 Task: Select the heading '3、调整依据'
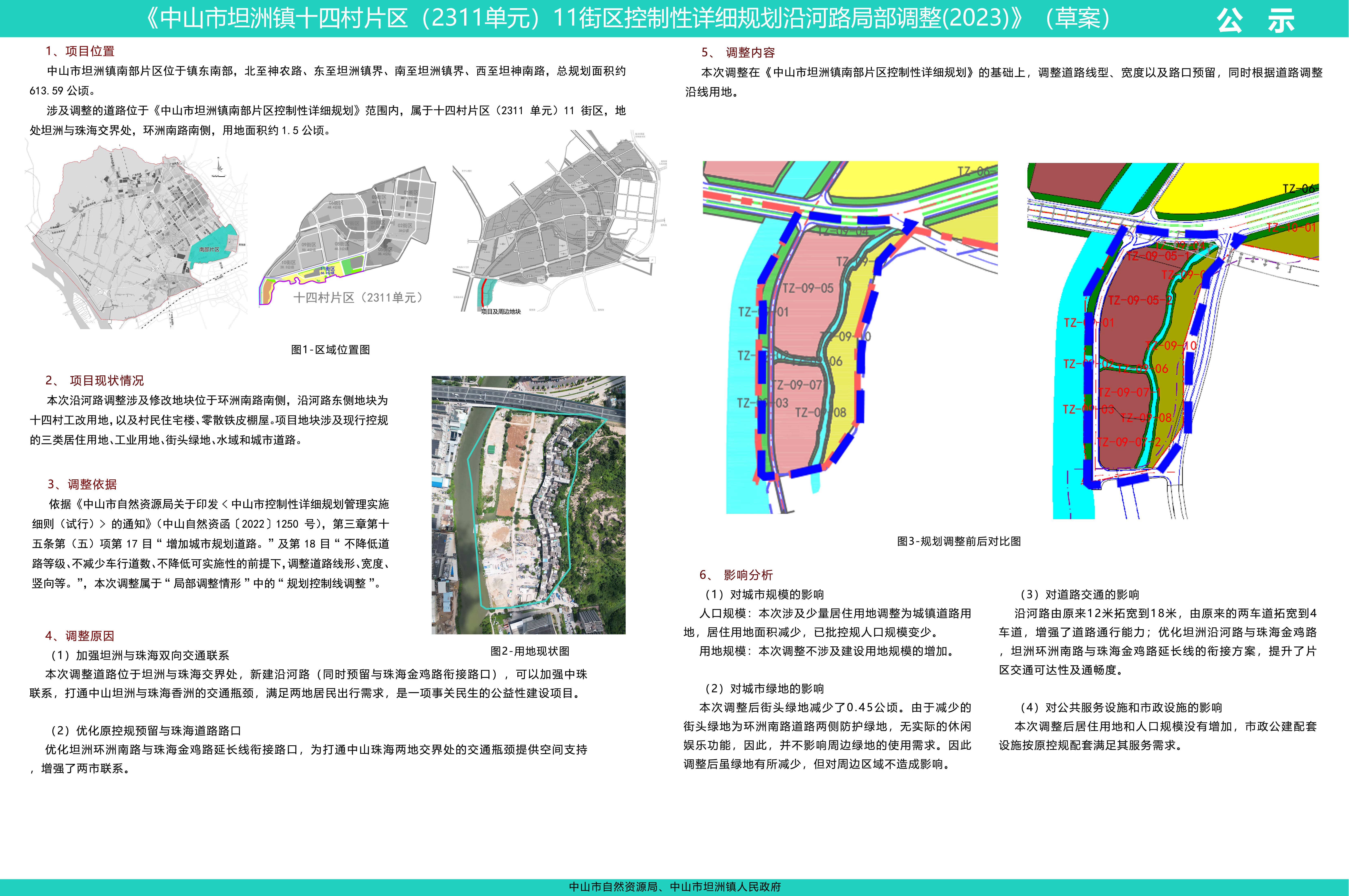(82, 485)
